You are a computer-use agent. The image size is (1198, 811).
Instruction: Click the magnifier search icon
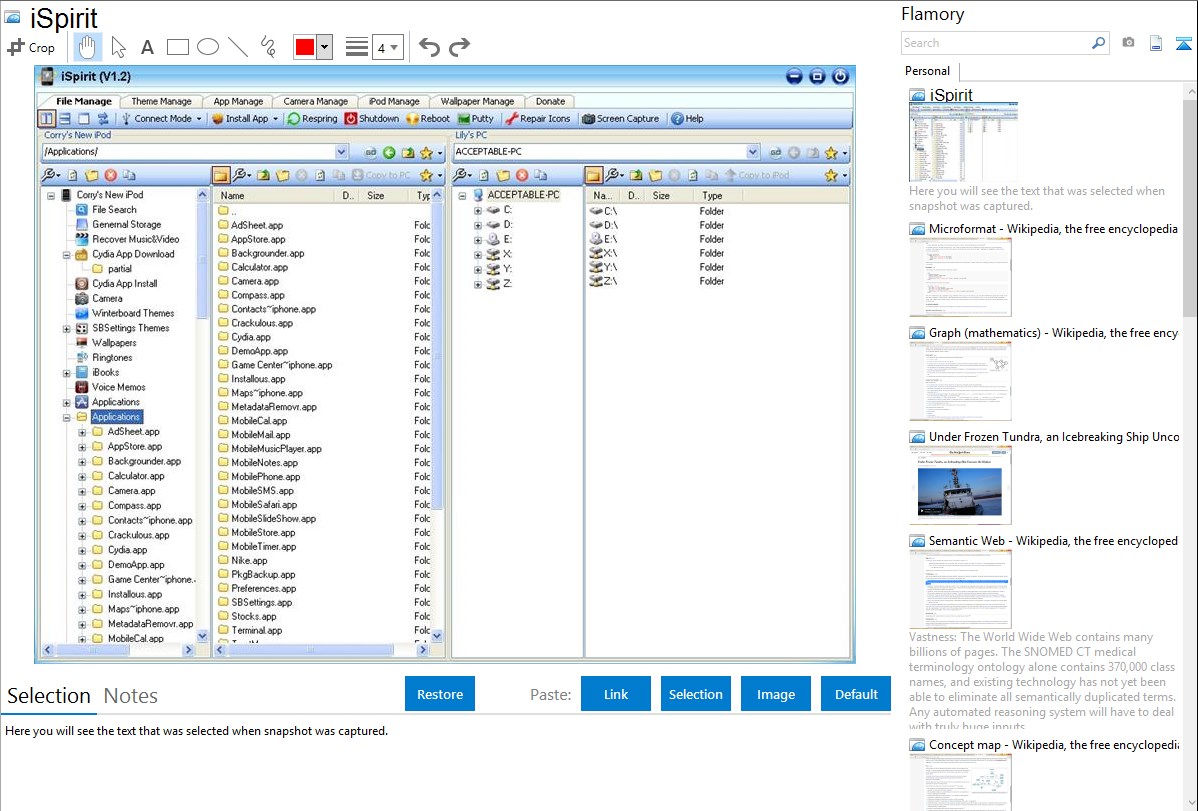[x=1099, y=43]
